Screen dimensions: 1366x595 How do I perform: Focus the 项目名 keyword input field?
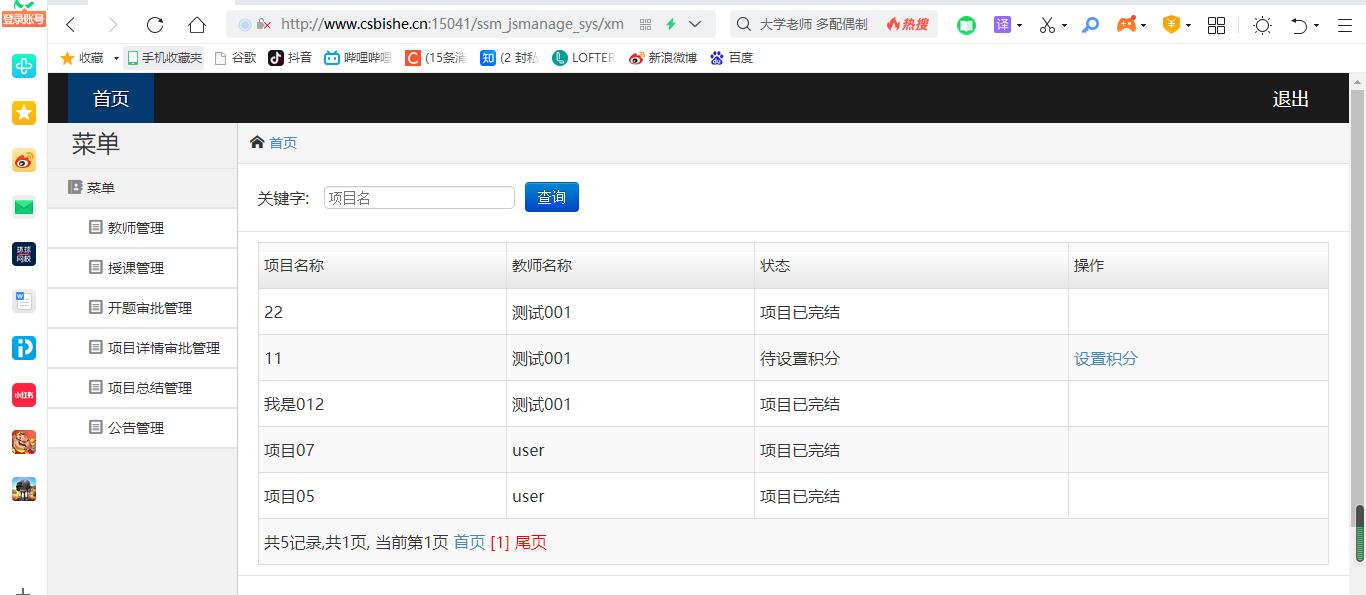click(419, 198)
